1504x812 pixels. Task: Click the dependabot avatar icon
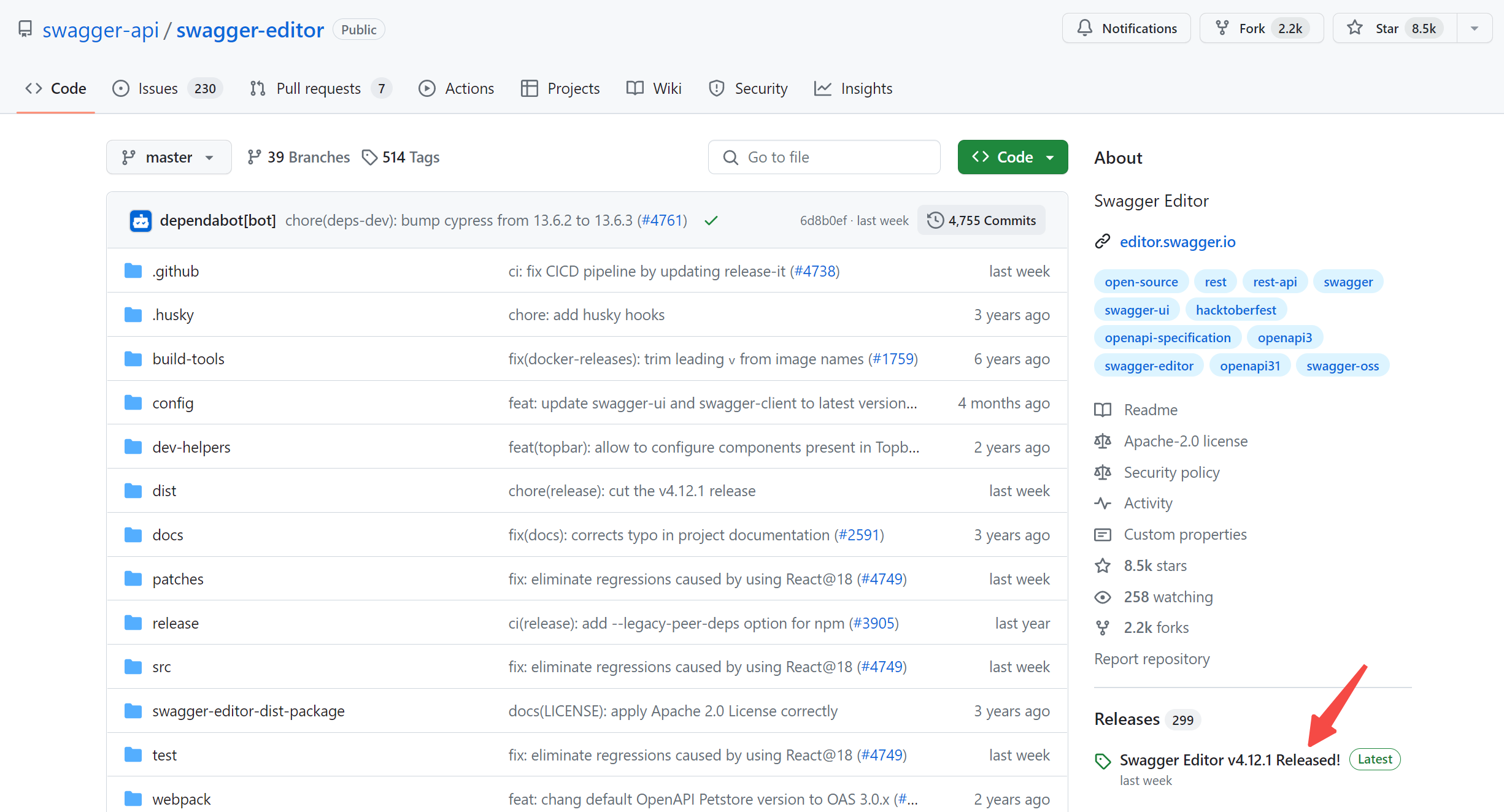click(141, 221)
